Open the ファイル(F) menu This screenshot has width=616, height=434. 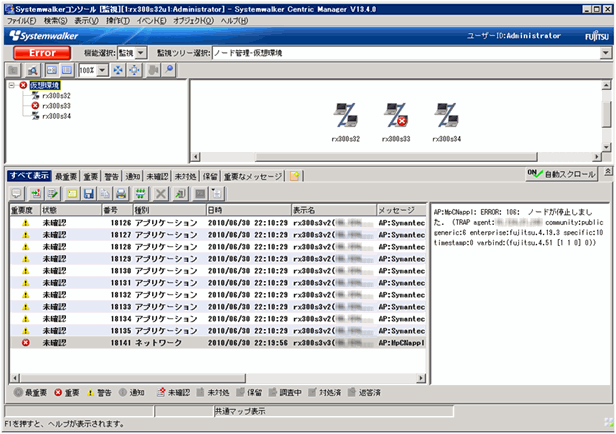click(22, 20)
